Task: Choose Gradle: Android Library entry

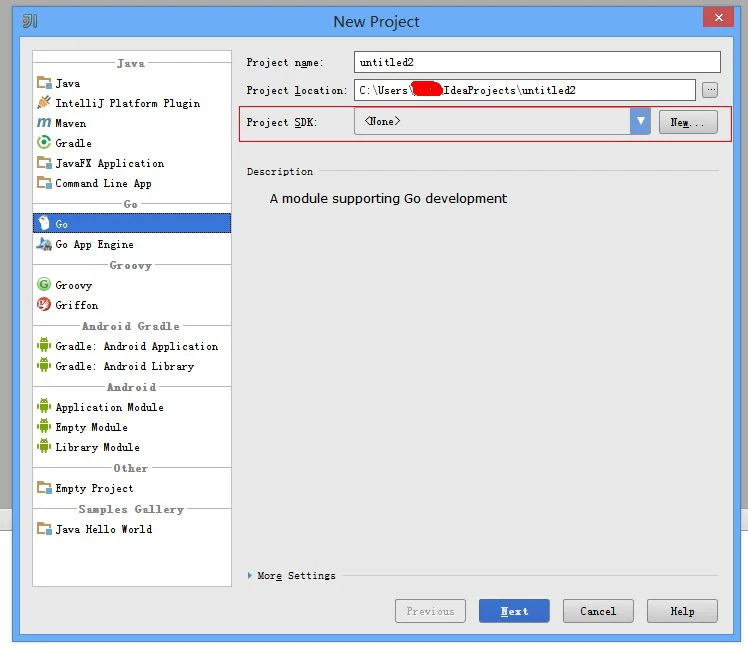Action: tap(125, 366)
